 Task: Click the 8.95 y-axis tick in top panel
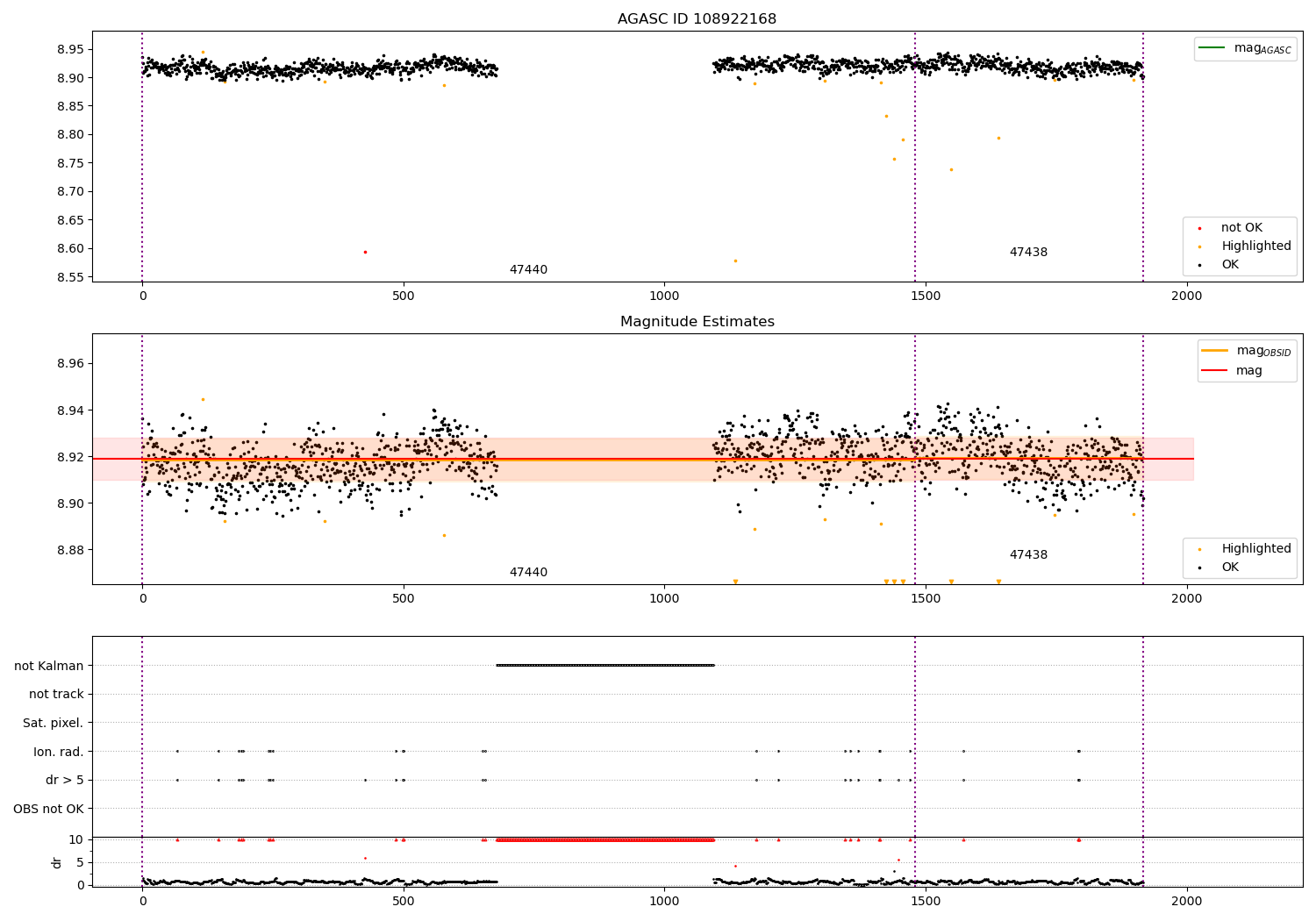click(70, 50)
